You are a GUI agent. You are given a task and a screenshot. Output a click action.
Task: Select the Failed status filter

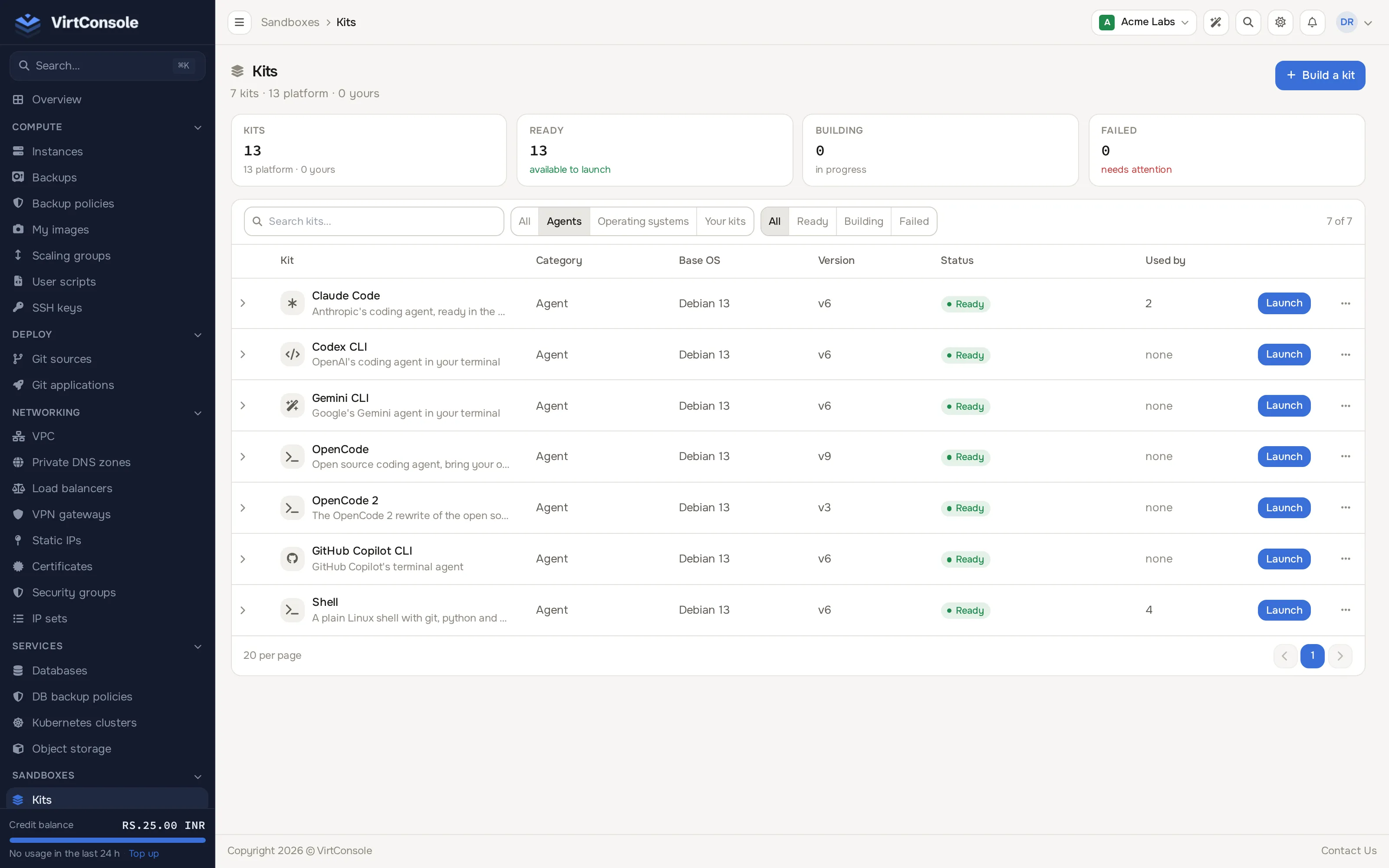coord(914,221)
